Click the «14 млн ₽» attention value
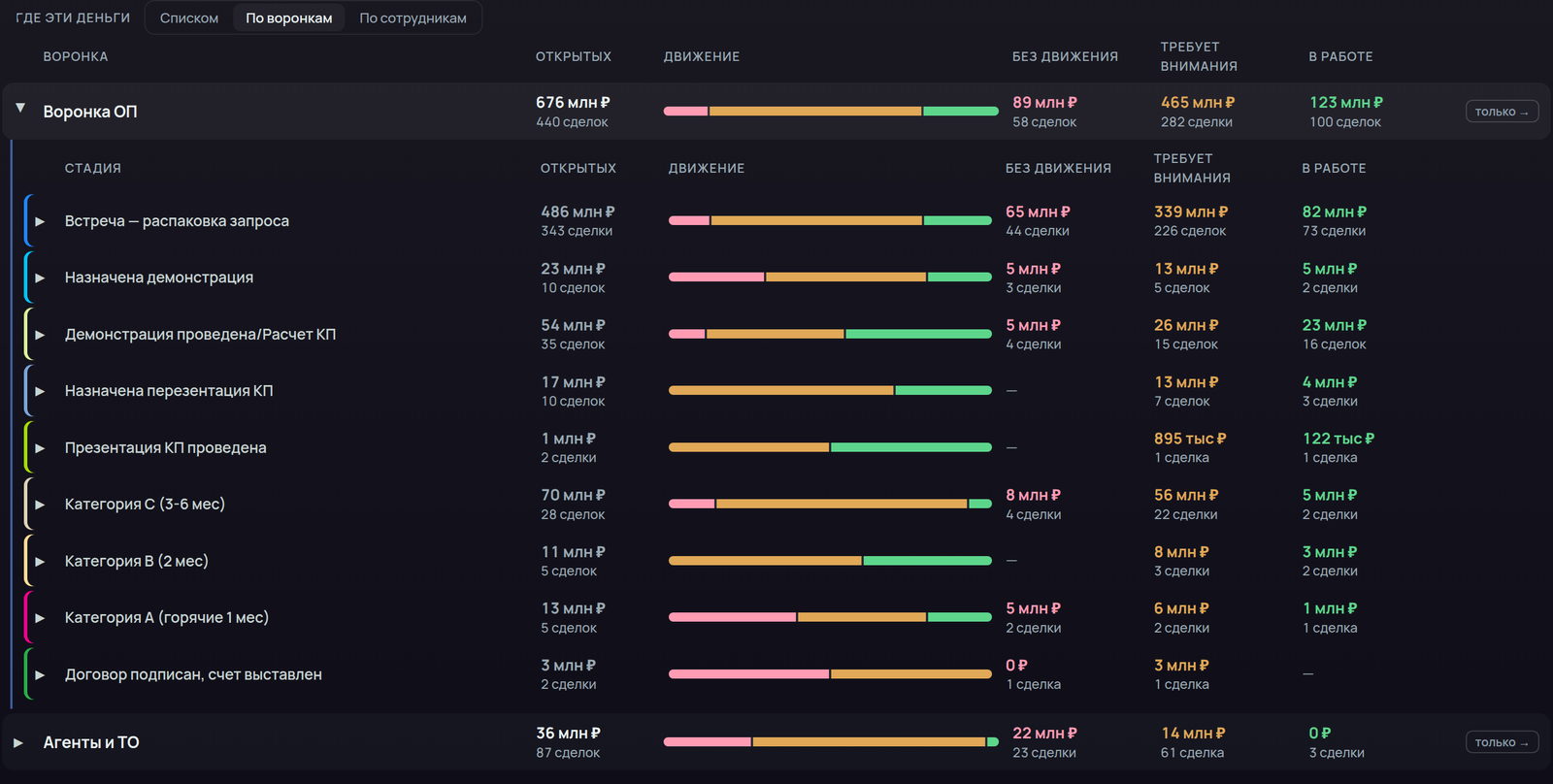The image size is (1553, 784). 1193,734
